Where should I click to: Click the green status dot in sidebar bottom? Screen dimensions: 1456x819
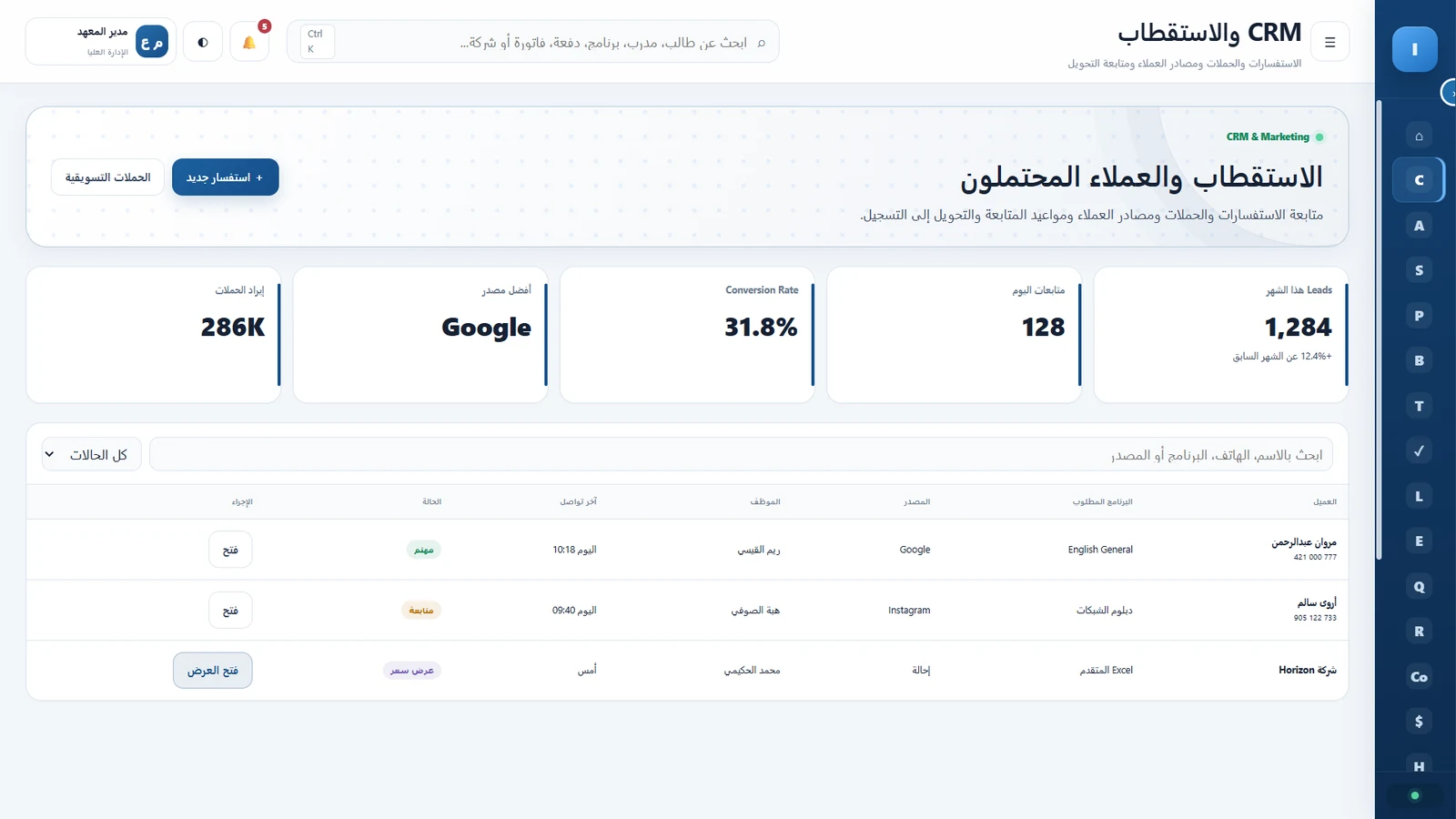pyautogui.click(x=1414, y=796)
